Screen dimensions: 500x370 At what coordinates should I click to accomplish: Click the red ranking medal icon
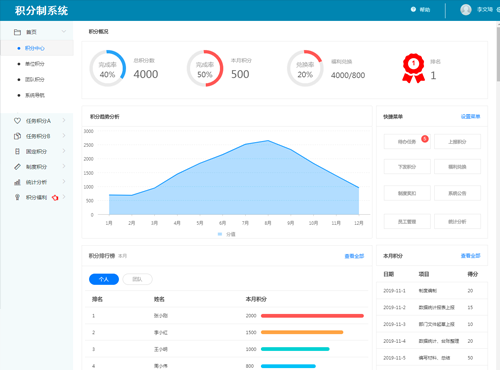tap(413, 68)
